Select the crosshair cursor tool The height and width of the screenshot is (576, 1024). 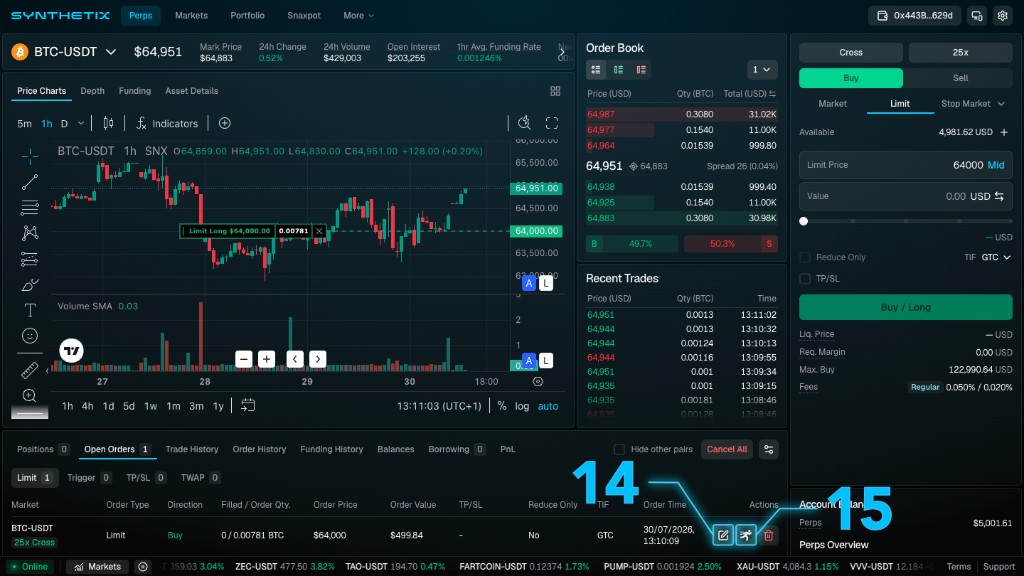point(29,156)
